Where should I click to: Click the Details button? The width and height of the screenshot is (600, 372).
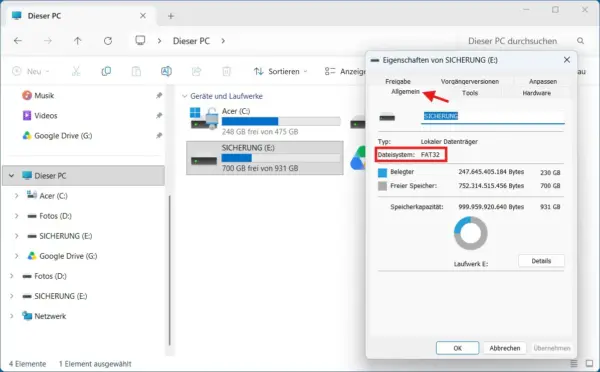(541, 261)
